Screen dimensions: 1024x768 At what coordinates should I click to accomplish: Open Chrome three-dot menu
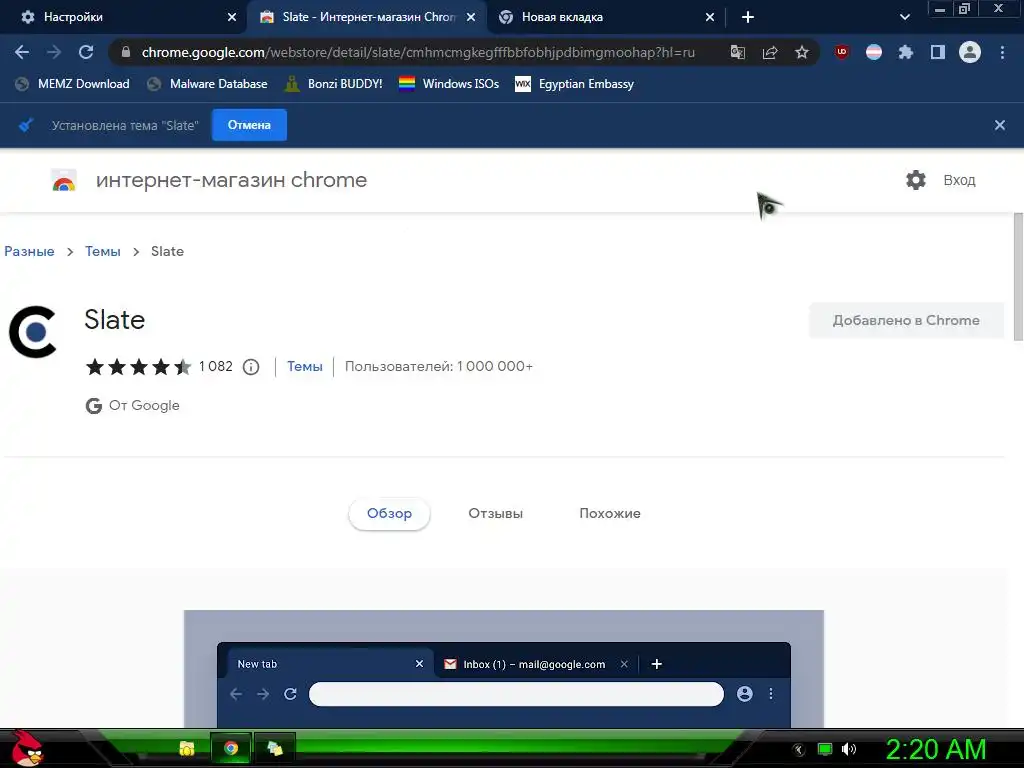pyautogui.click(x=1002, y=52)
